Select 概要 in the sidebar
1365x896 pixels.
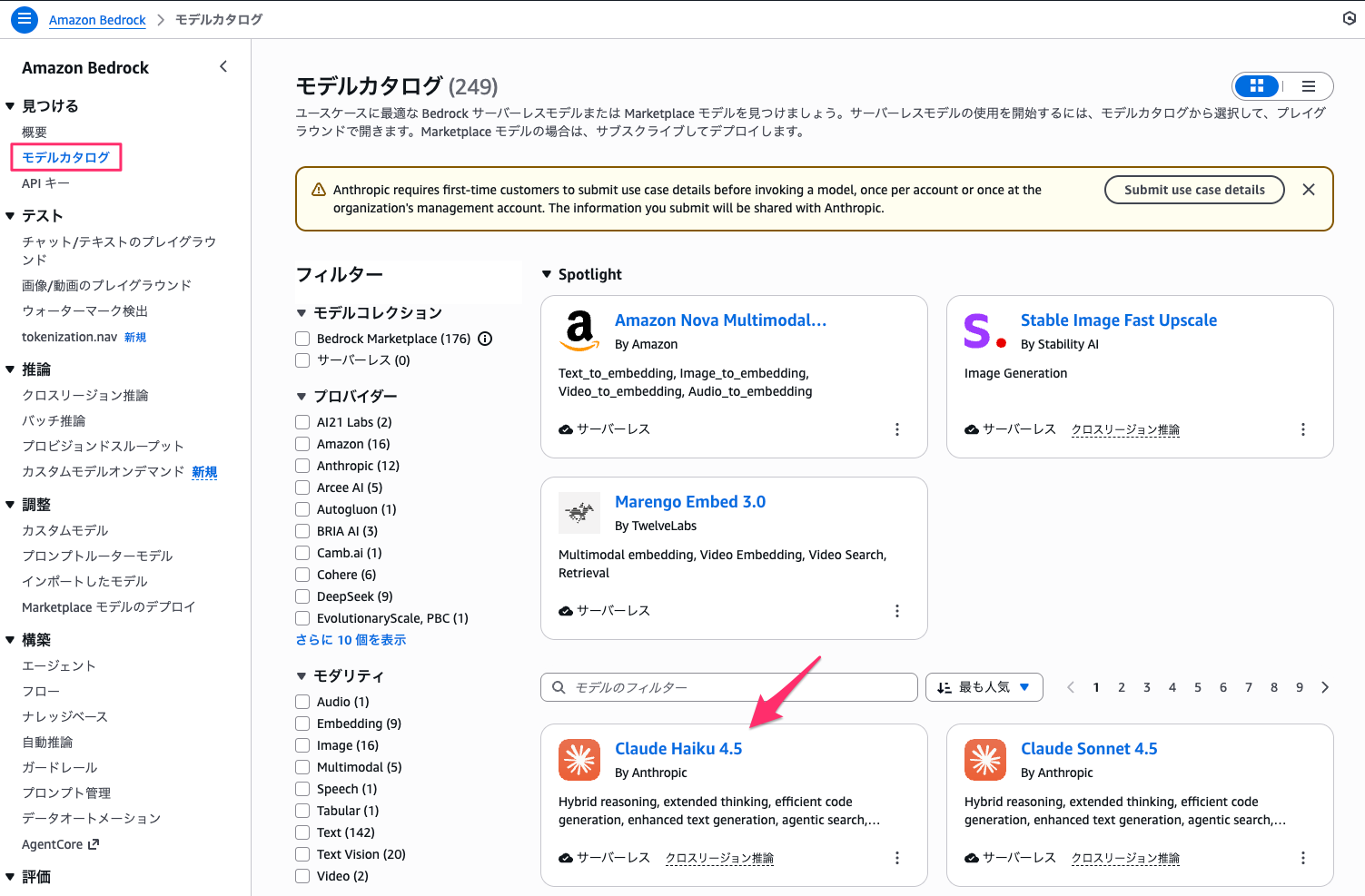point(35,132)
